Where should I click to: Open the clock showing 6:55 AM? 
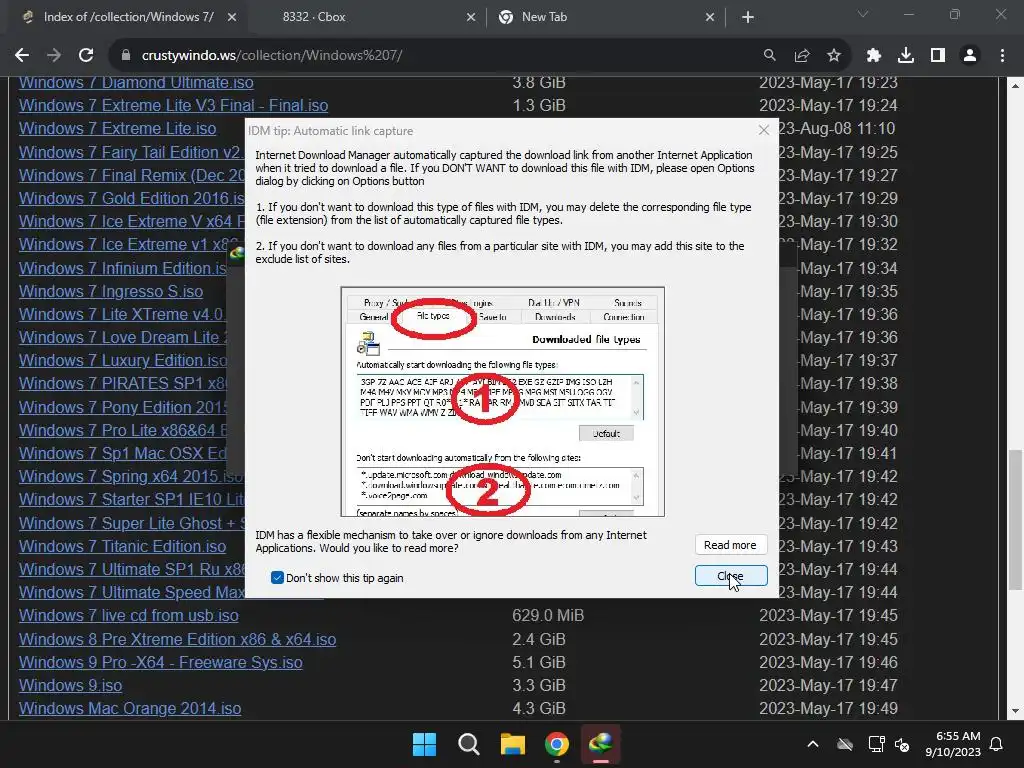coord(953,744)
